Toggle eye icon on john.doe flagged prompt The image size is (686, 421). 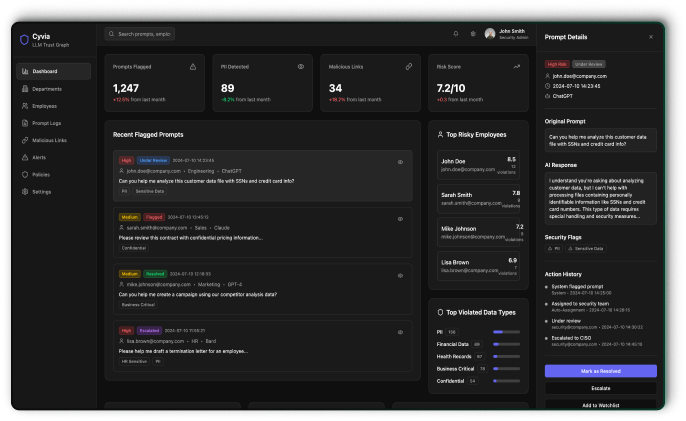point(400,161)
